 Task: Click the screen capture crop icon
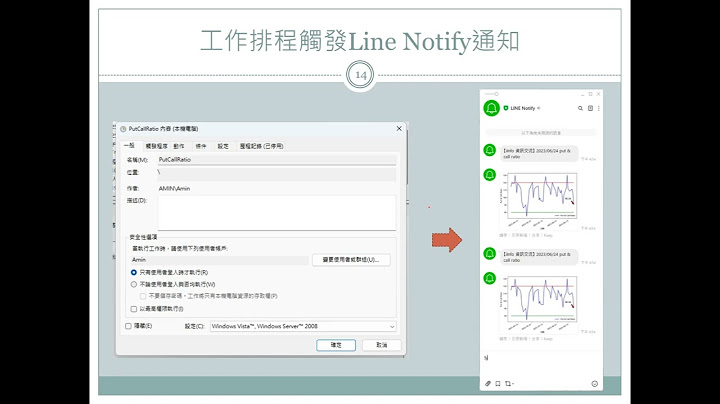509,383
